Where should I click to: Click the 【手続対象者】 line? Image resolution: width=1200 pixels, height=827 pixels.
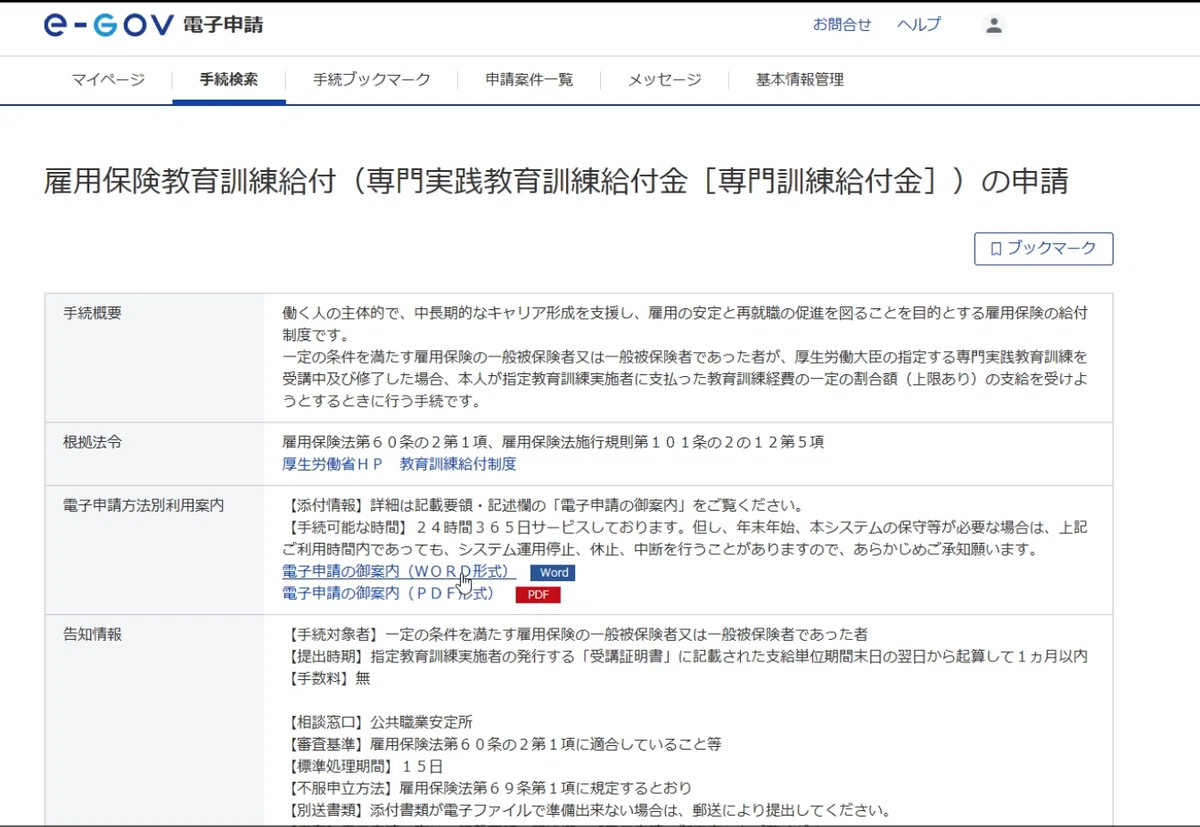(x=575, y=635)
